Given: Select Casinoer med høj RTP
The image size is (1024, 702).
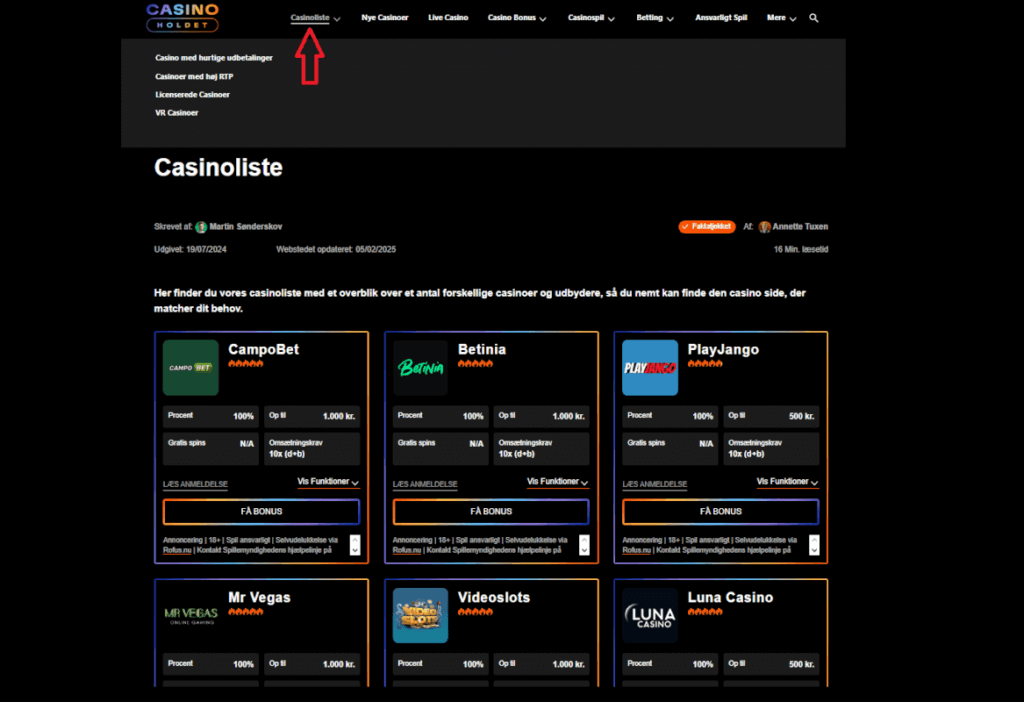Looking at the screenshot, I should coord(194,76).
